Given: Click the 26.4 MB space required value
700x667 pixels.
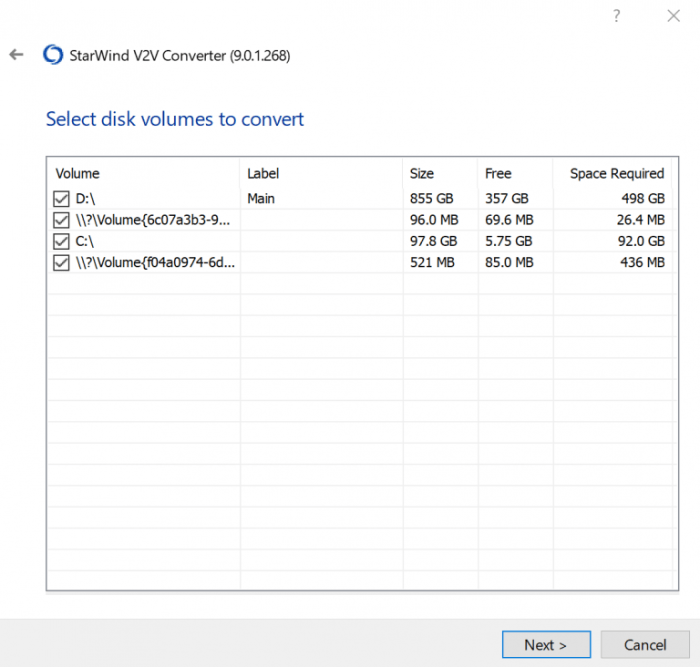Looking at the screenshot, I should coord(641,220).
